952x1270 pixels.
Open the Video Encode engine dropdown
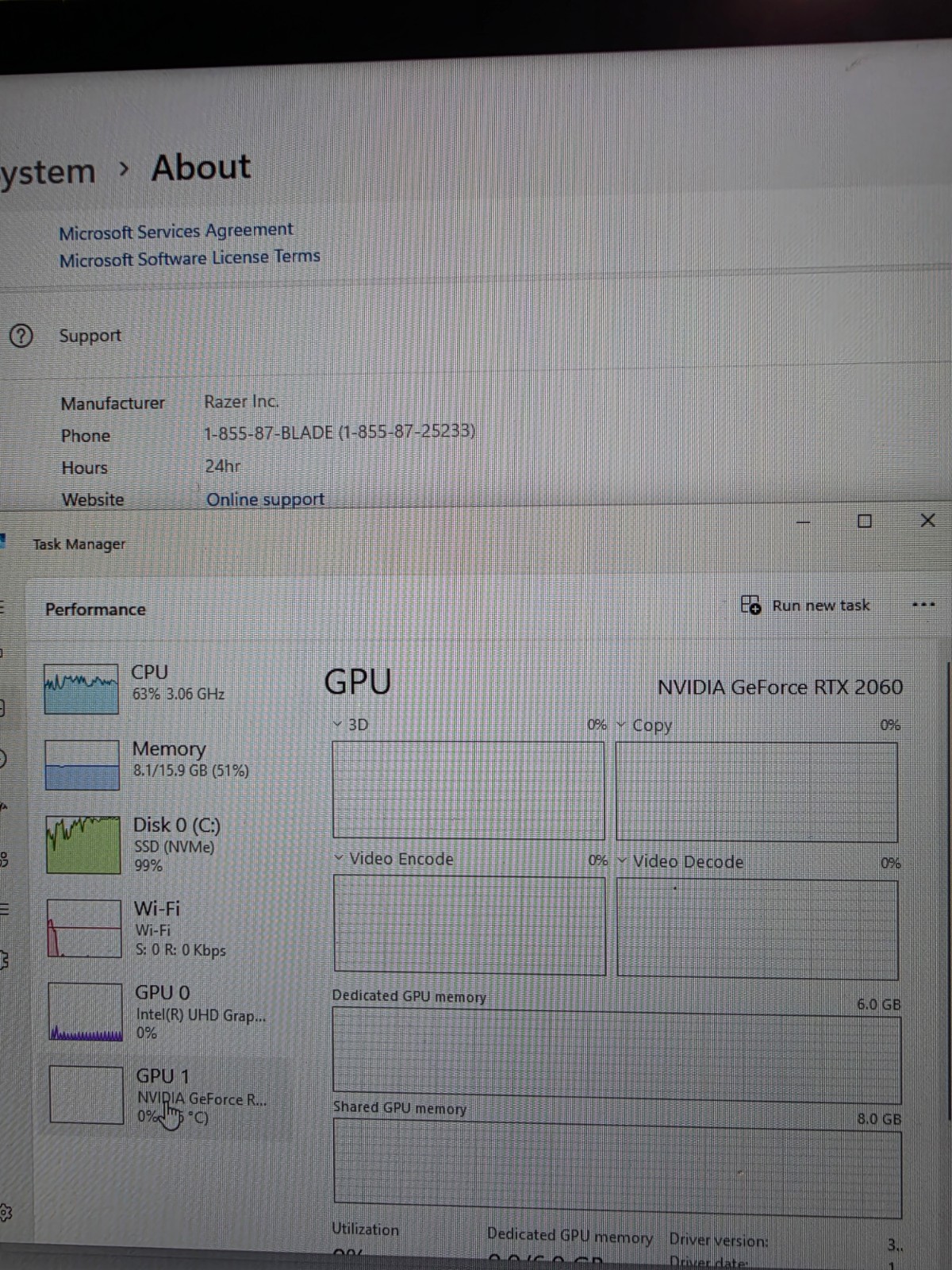pos(339,858)
